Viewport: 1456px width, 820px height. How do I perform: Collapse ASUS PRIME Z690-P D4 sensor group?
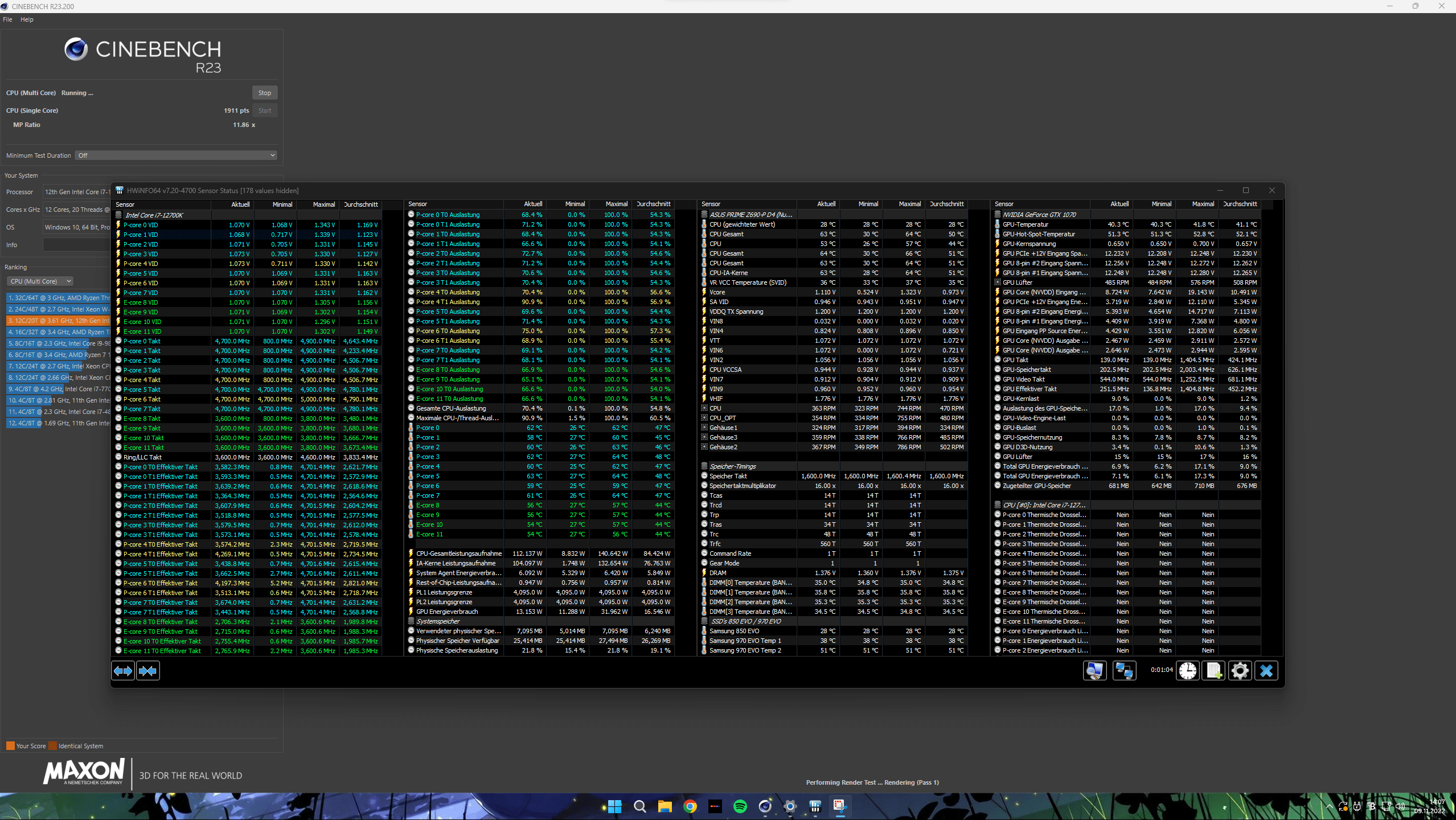(704, 215)
